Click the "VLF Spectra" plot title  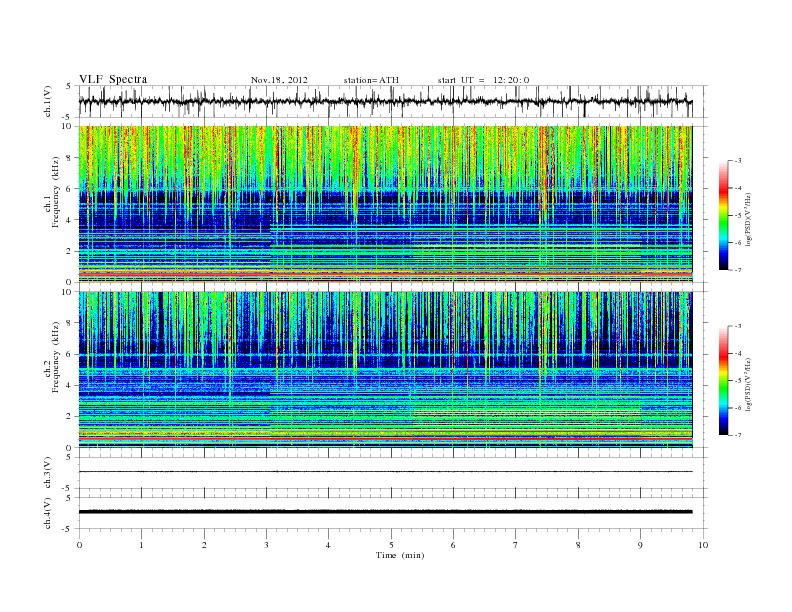[x=113, y=79]
